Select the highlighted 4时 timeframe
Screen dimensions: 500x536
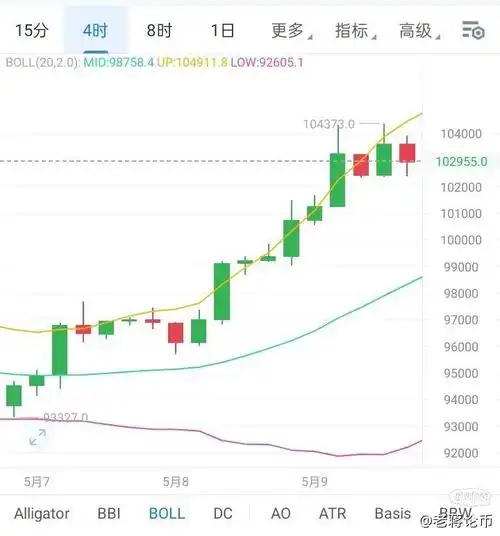click(x=95, y=30)
